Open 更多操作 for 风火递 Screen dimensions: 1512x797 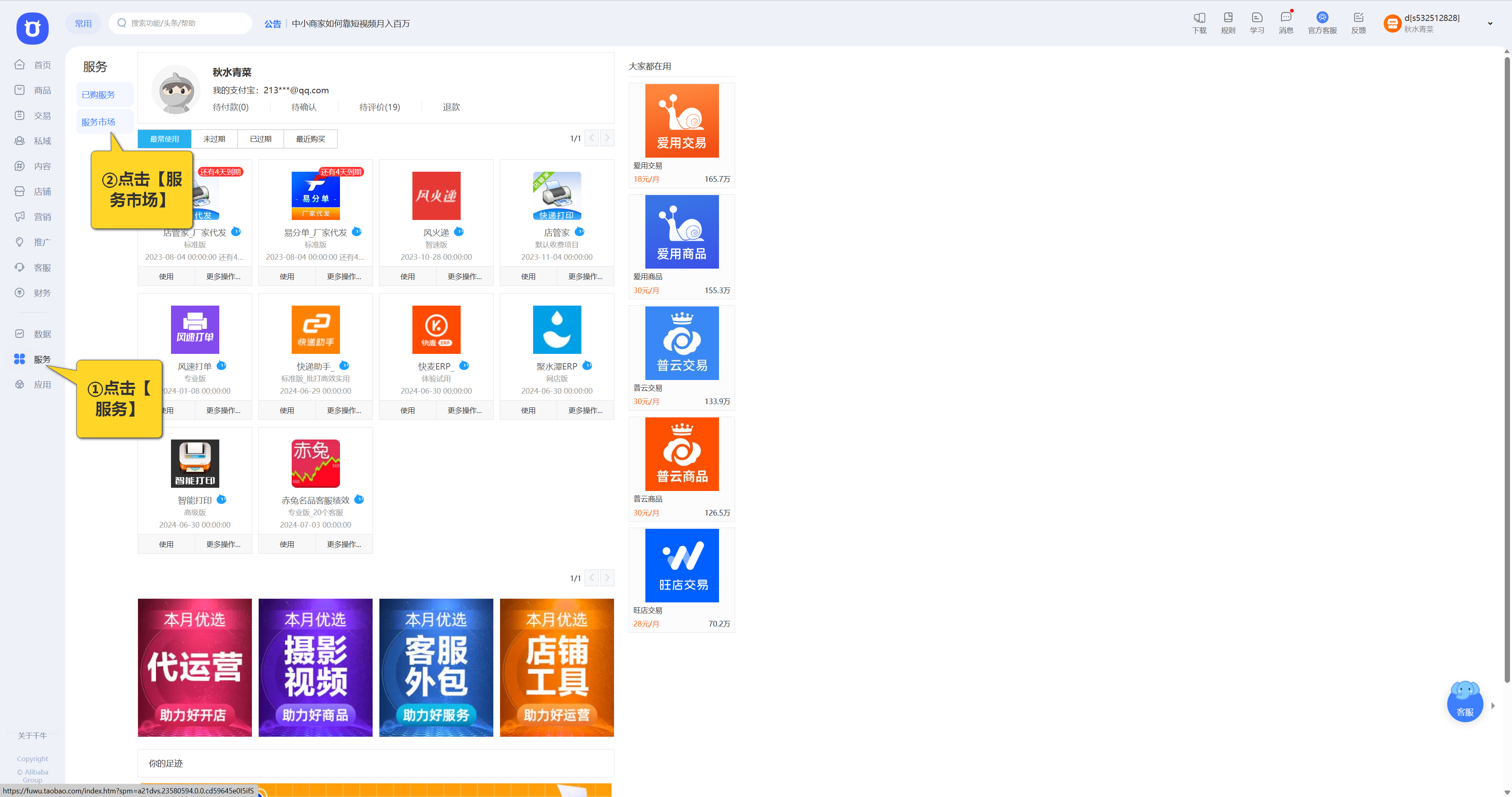point(464,276)
